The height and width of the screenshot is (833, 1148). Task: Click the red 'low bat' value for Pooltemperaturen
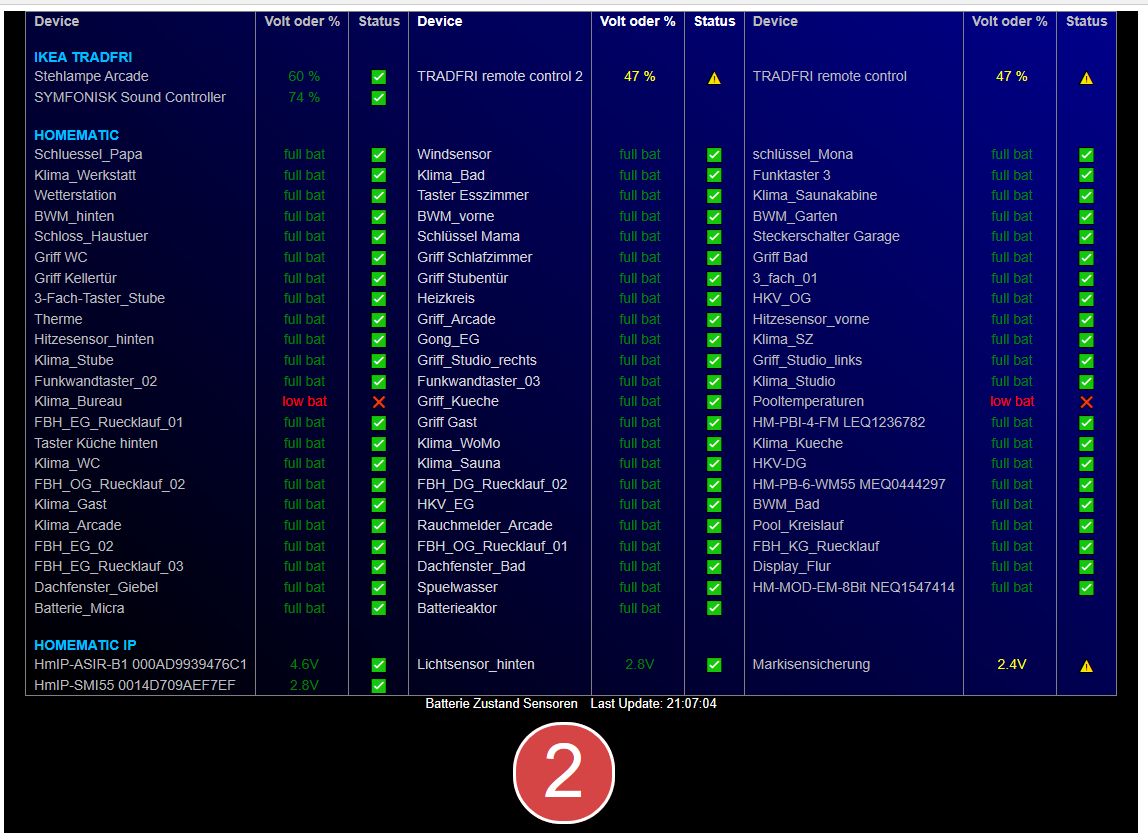click(1012, 401)
